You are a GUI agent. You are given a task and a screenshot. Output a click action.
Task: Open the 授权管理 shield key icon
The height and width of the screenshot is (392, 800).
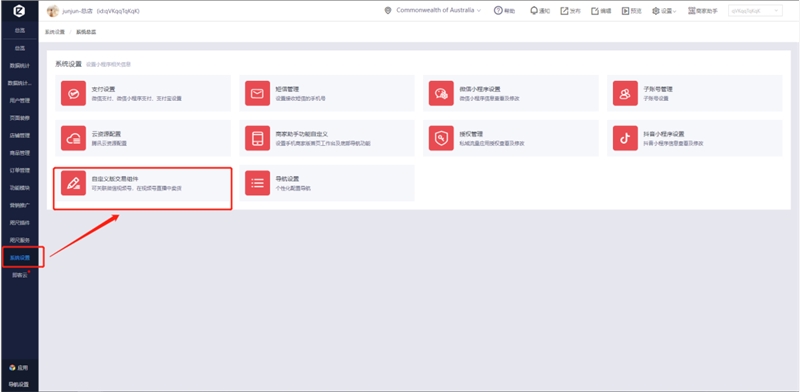point(441,138)
